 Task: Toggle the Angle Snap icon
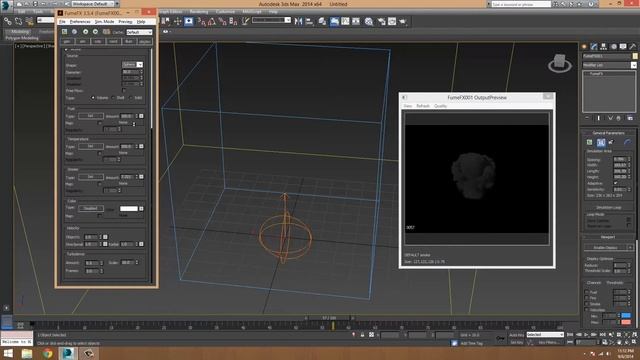212,21
